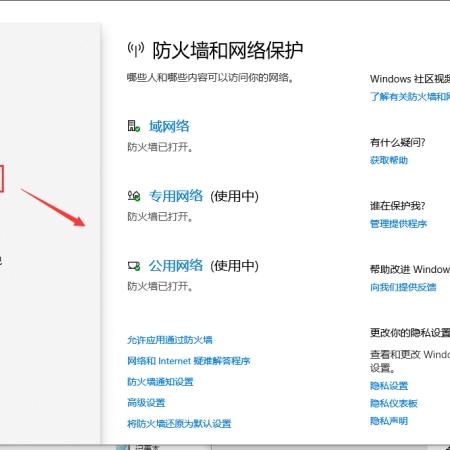Open 允许应用通过防火墙 link
The height and width of the screenshot is (450, 450).
click(170, 340)
